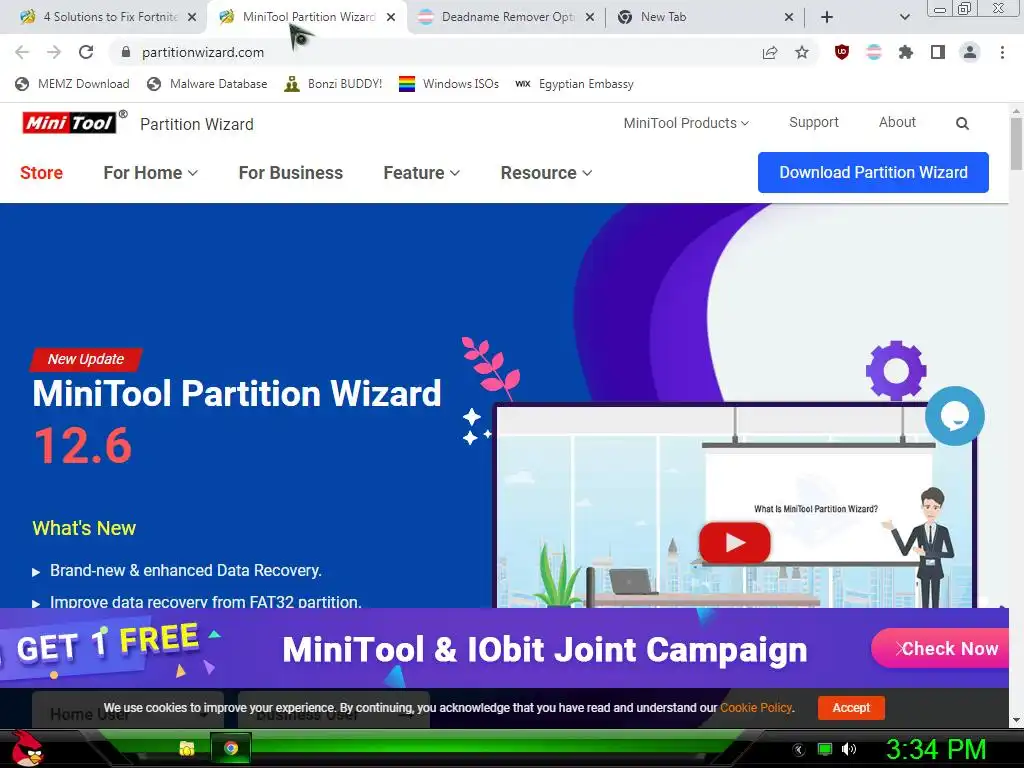Go back using the browser back arrow

pos(22,52)
